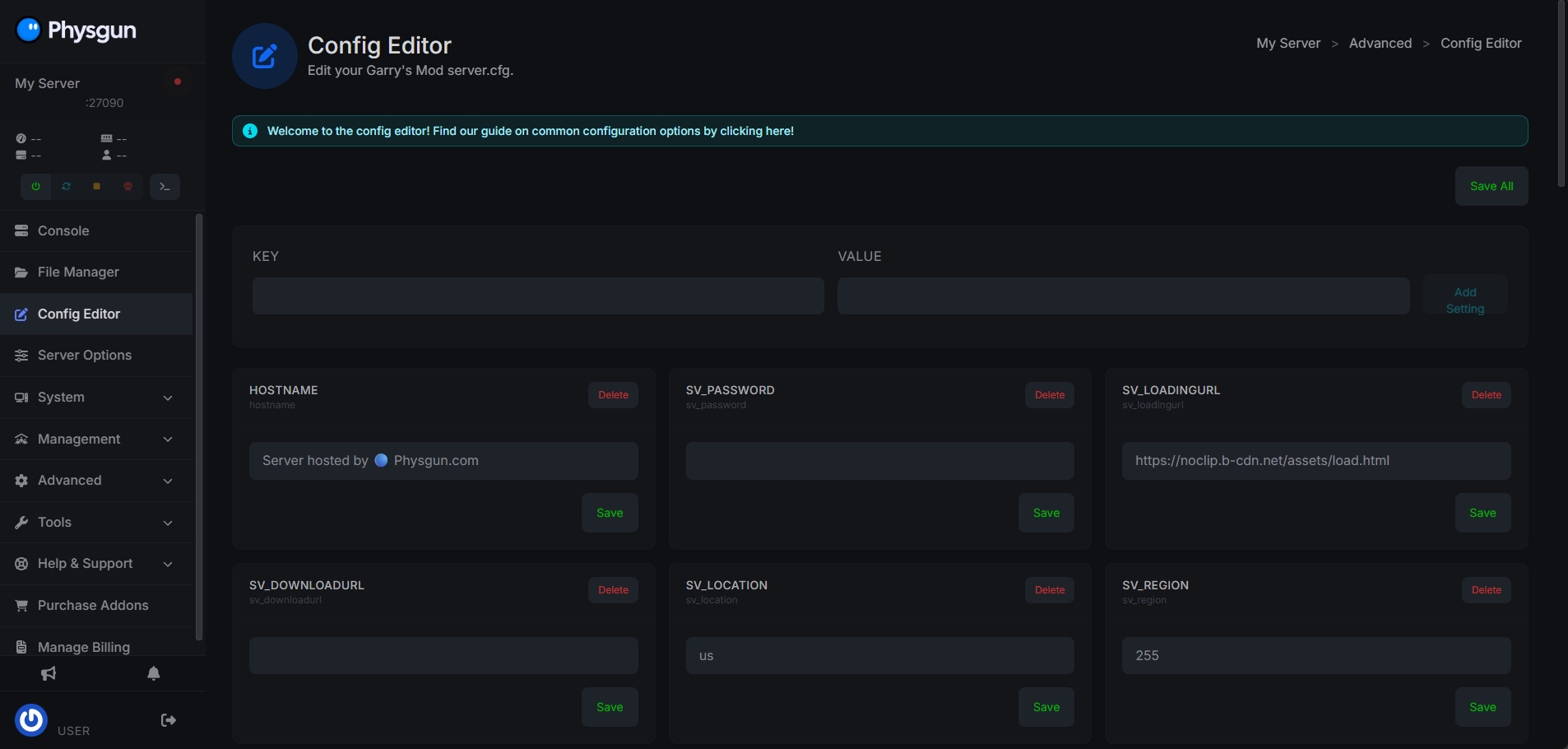Viewport: 1568px width, 749px height.
Task: Kill the server using the red skull icon
Action: [x=128, y=187]
